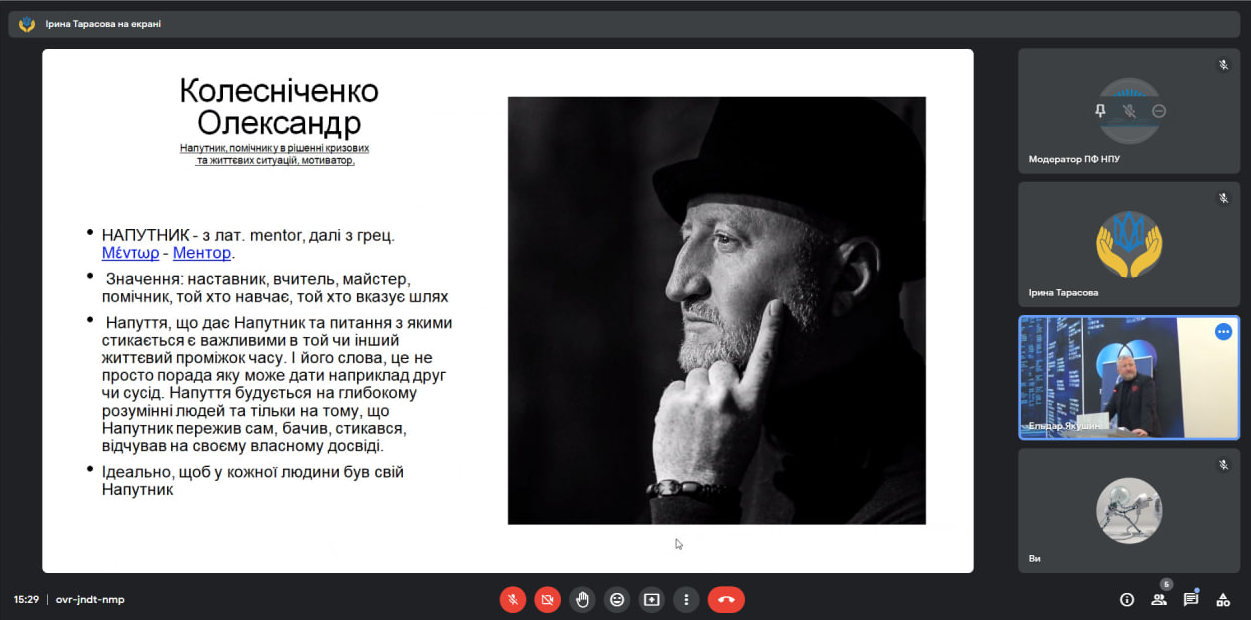Leave the call with the red hang-up button
This screenshot has width=1251, height=620.
pos(726,599)
